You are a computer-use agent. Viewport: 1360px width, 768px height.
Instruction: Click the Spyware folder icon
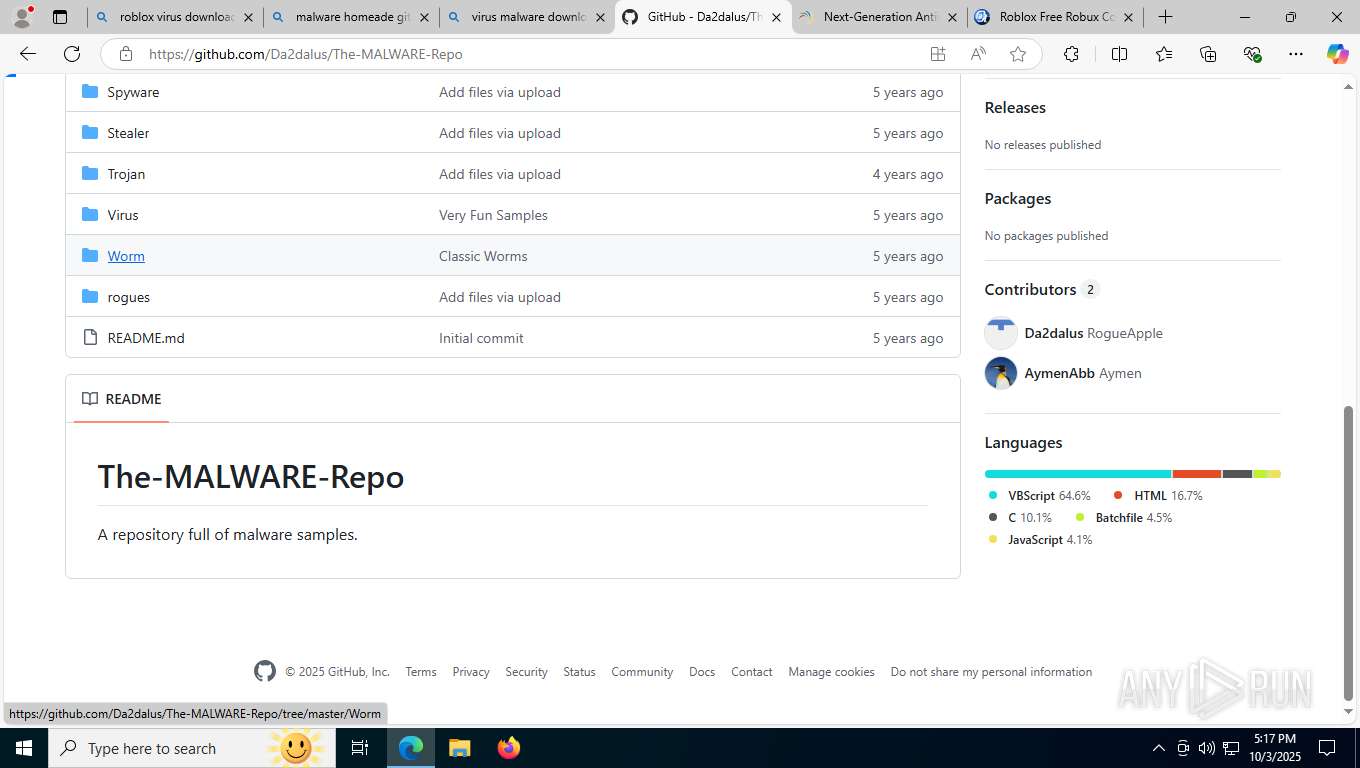point(90,92)
